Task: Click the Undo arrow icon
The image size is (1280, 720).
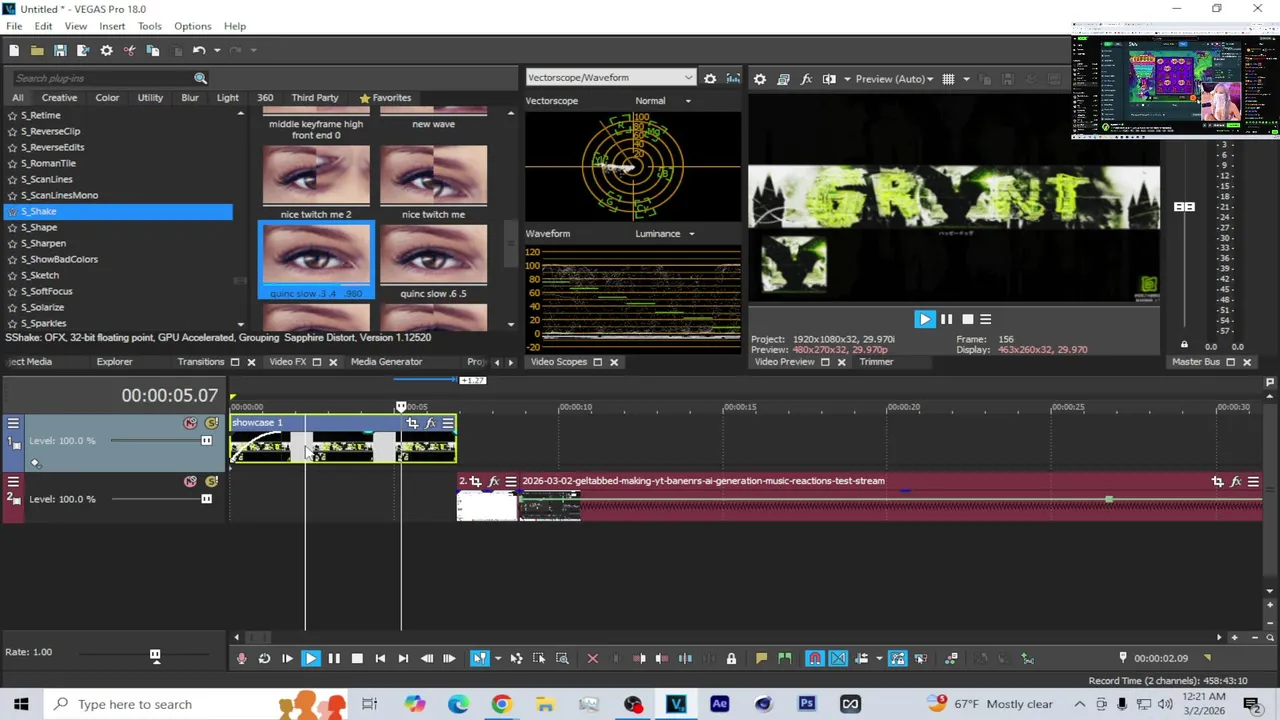Action: pyautogui.click(x=199, y=50)
